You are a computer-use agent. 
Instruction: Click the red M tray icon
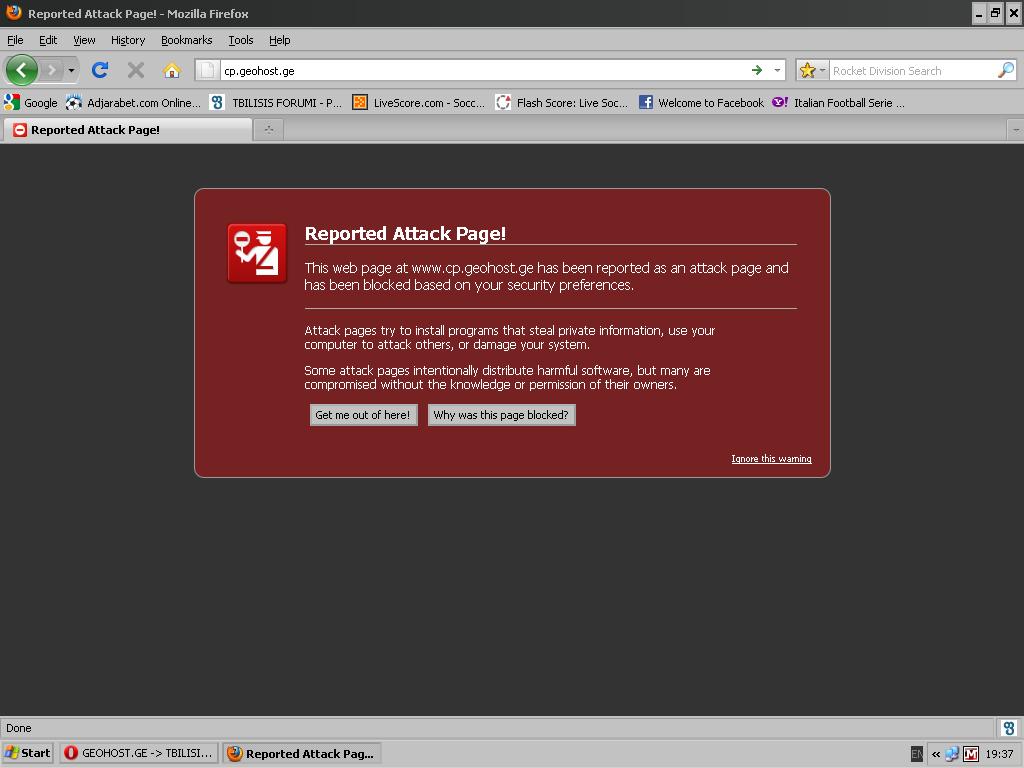[971, 754]
